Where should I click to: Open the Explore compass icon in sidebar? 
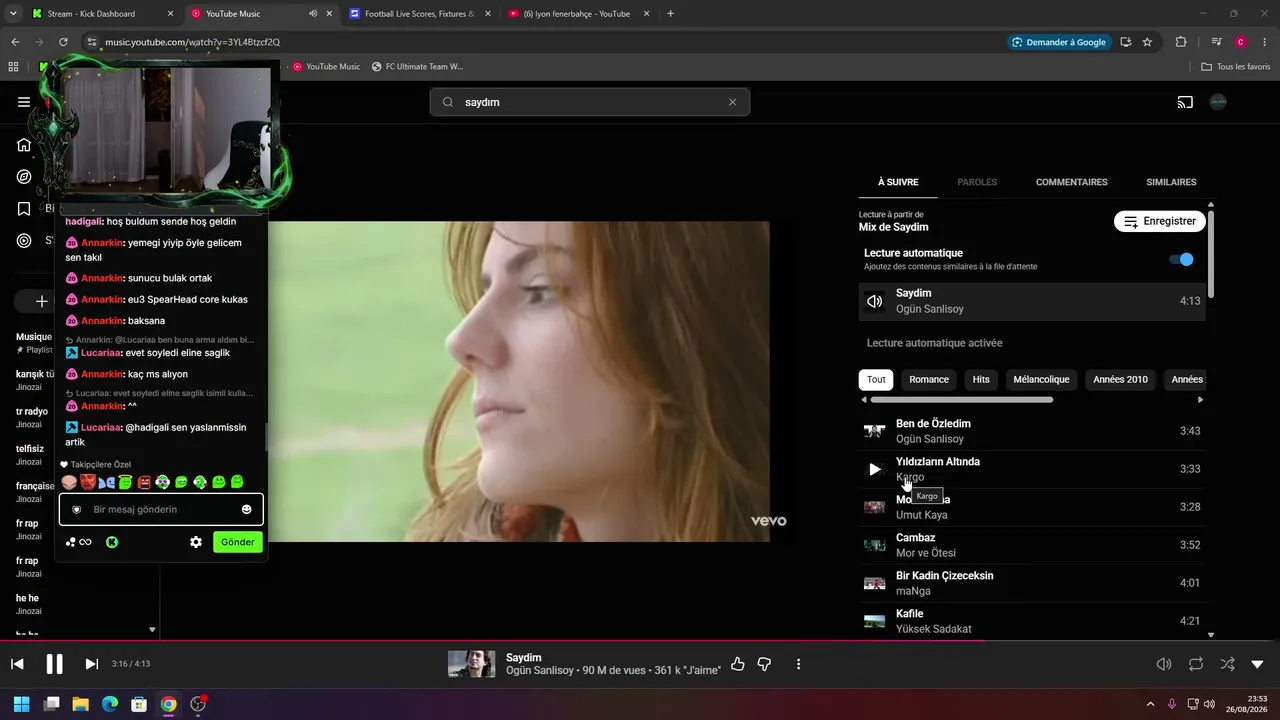(24, 177)
